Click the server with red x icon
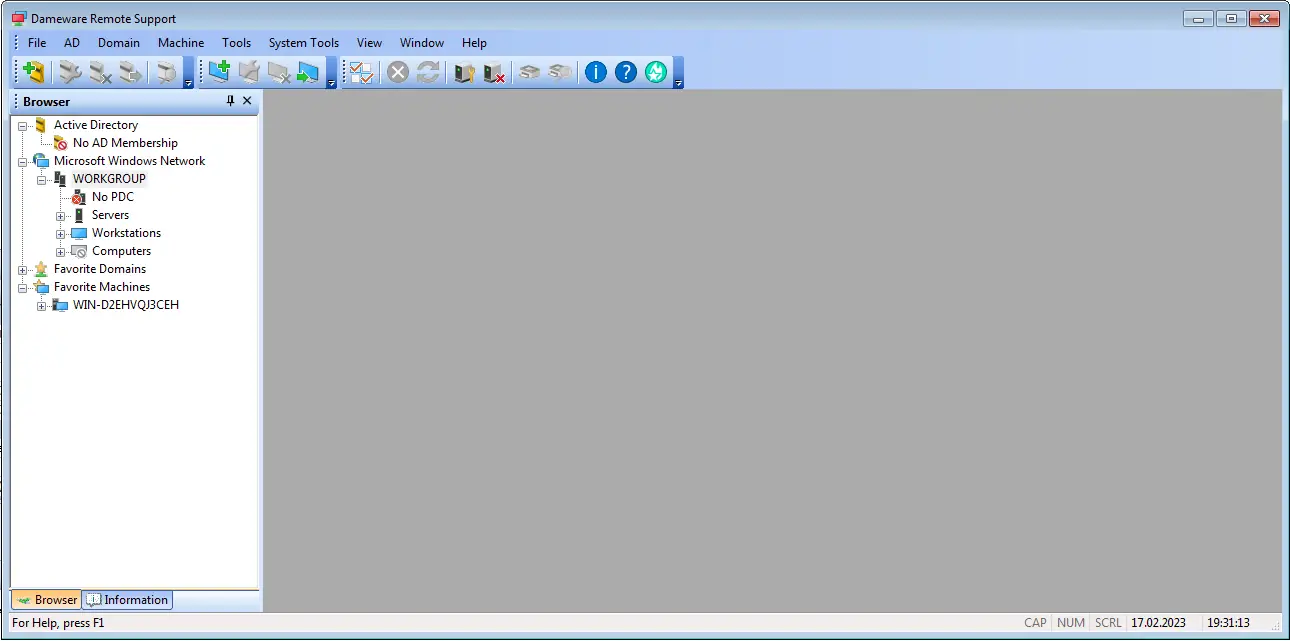Screen dimensions: 1290x641 point(494,72)
